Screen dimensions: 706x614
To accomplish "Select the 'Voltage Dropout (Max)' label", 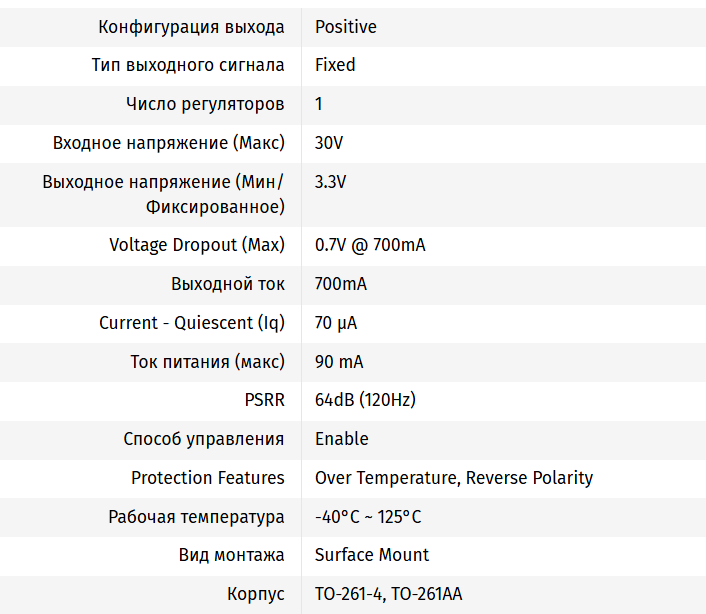I will pos(197,245).
